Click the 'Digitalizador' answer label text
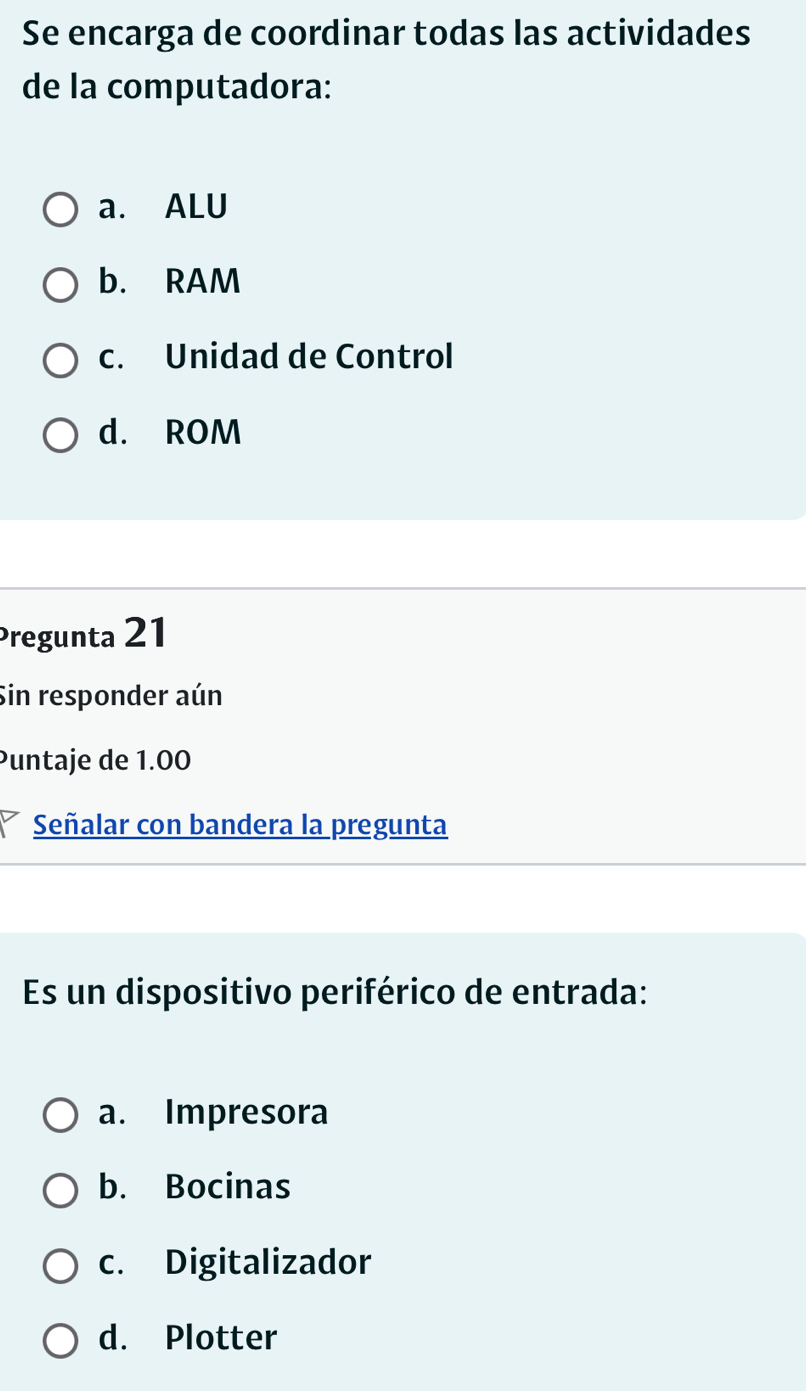 268,1262
